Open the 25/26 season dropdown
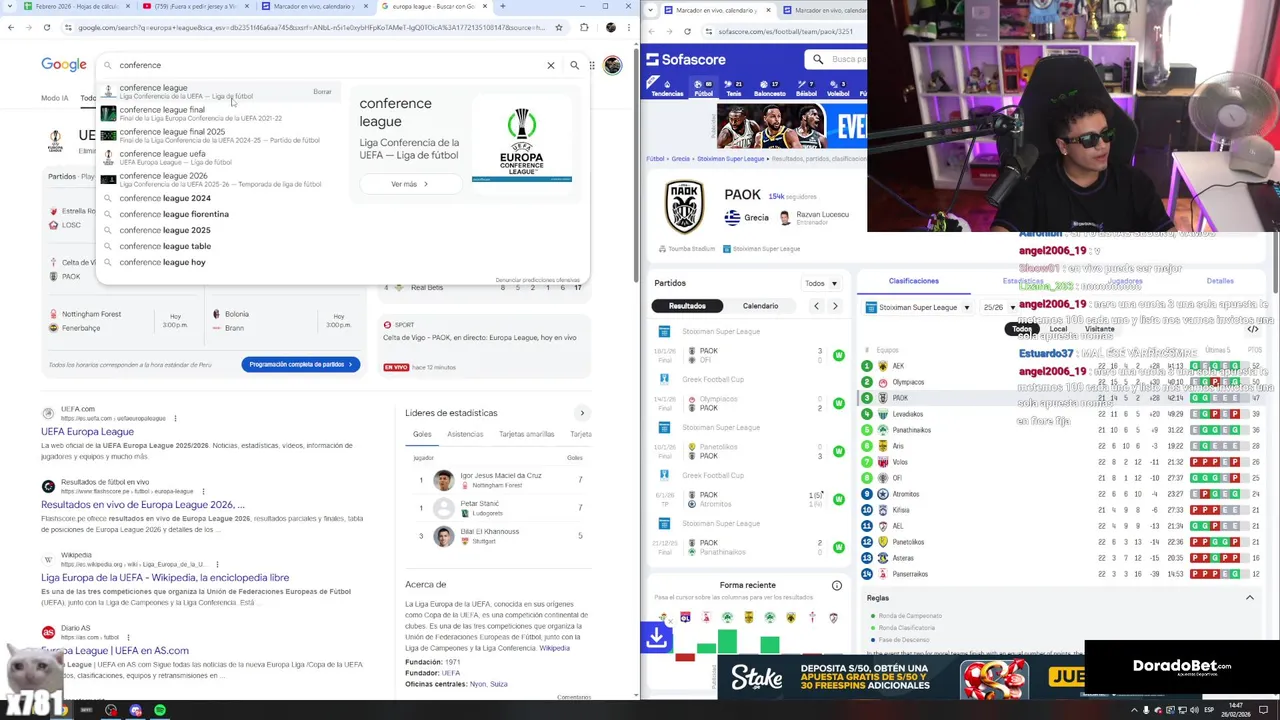1280x720 pixels. 998,308
